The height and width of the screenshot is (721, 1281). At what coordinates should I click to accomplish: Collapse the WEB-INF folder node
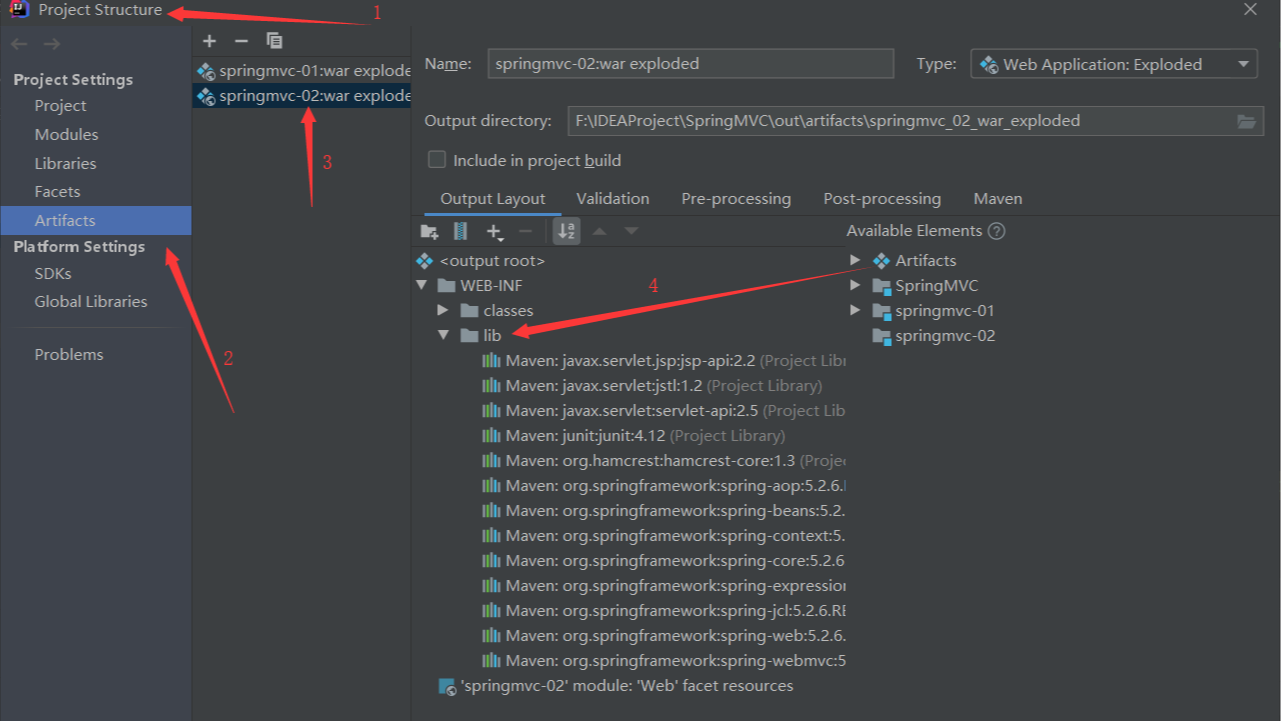(422, 286)
